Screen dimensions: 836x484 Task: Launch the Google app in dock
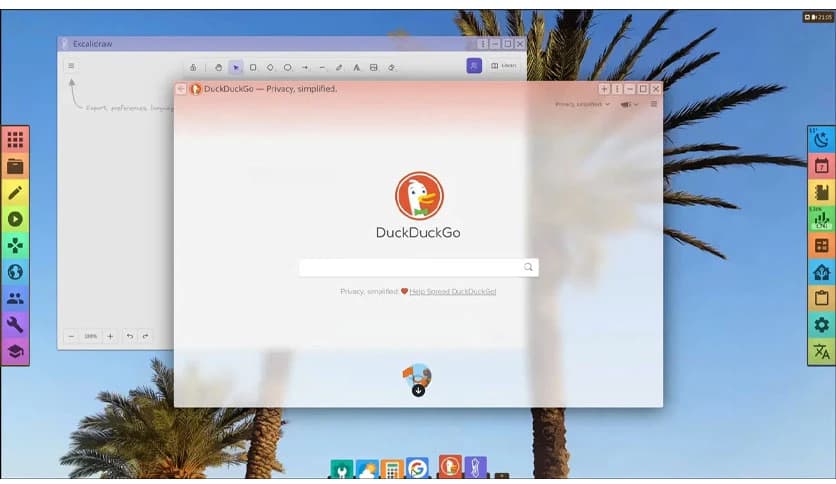pyautogui.click(x=417, y=468)
